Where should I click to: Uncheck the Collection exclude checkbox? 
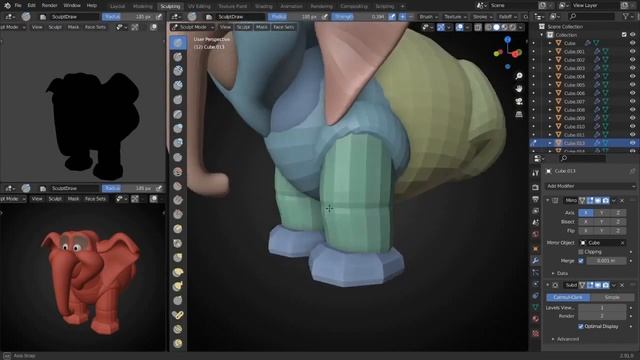coord(624,35)
